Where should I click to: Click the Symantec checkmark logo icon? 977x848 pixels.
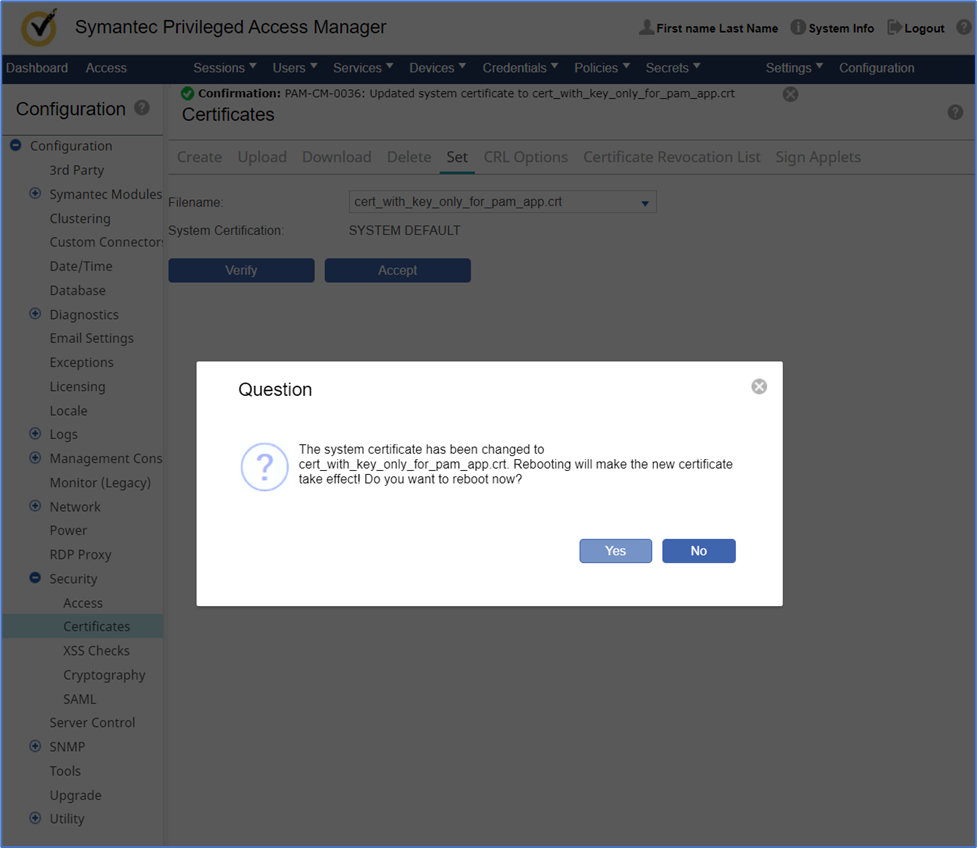click(x=38, y=28)
